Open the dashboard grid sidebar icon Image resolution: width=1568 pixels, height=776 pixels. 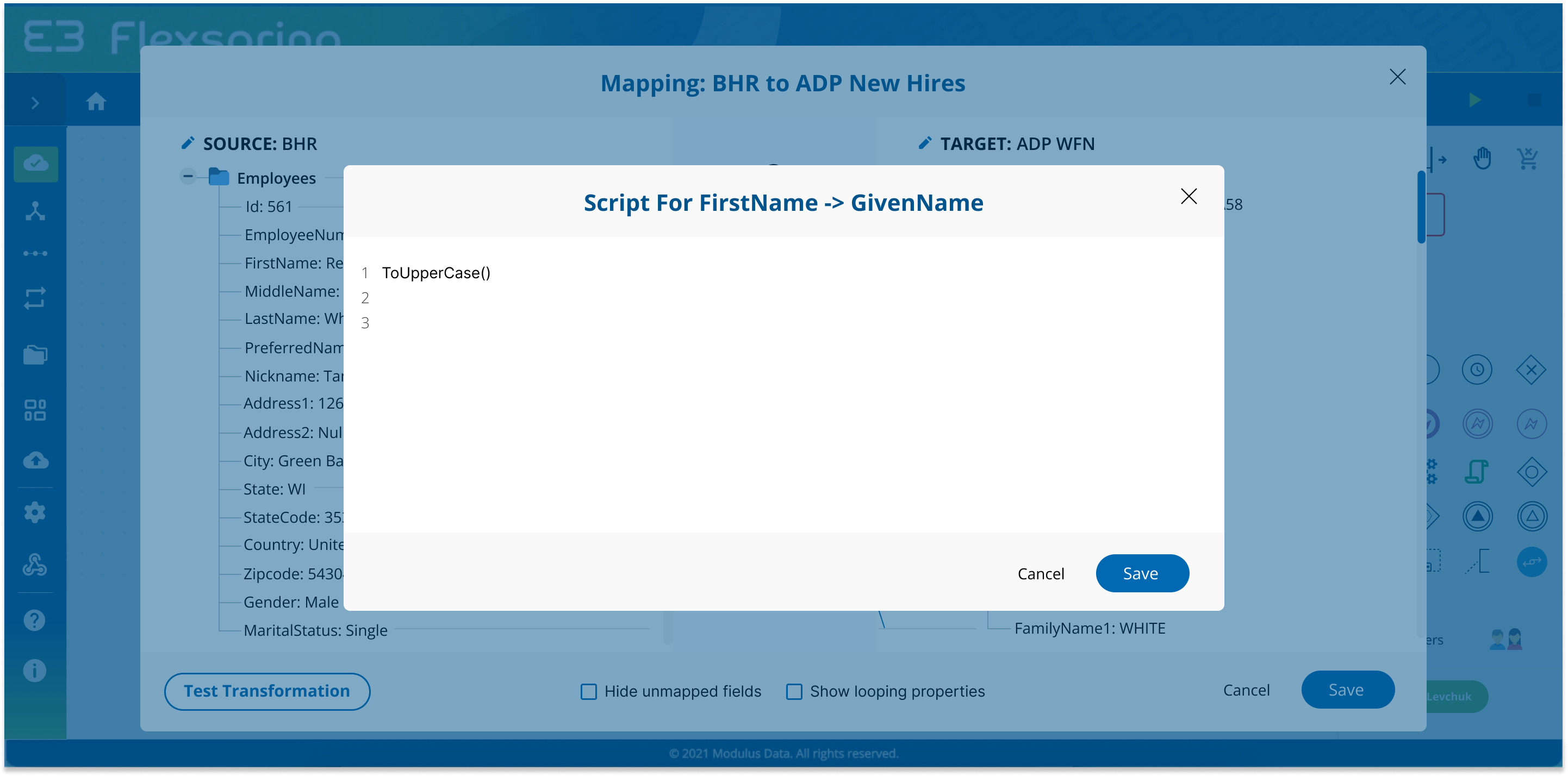tap(35, 410)
